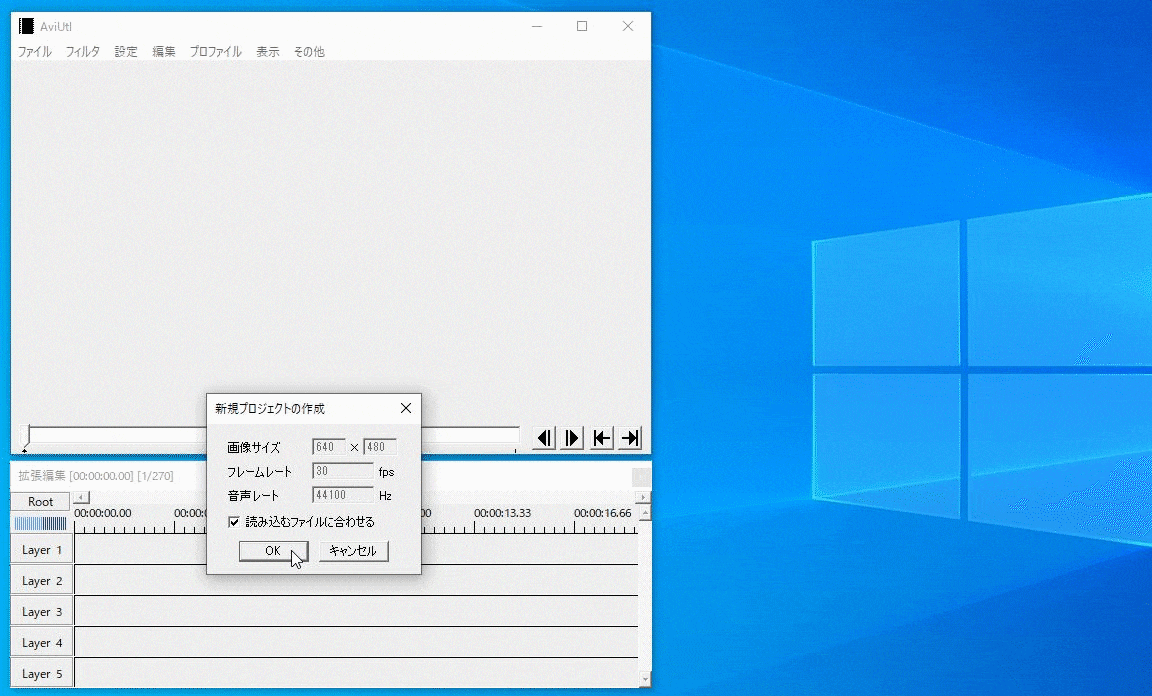Click timeline vertical scroll down arrow
Image resolution: width=1152 pixels, height=696 pixels.
pyautogui.click(x=645, y=680)
